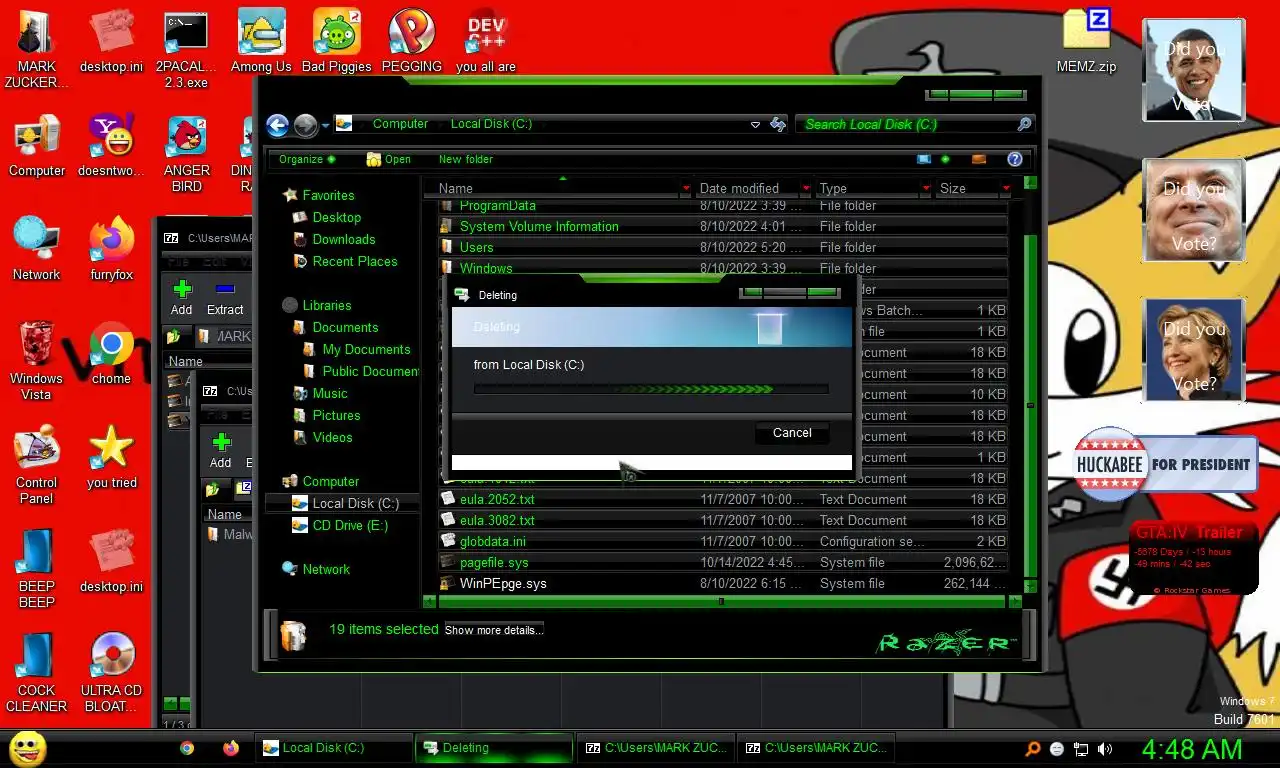Open the Computer desktop icon
This screenshot has height=768, width=1280.
tap(37, 145)
